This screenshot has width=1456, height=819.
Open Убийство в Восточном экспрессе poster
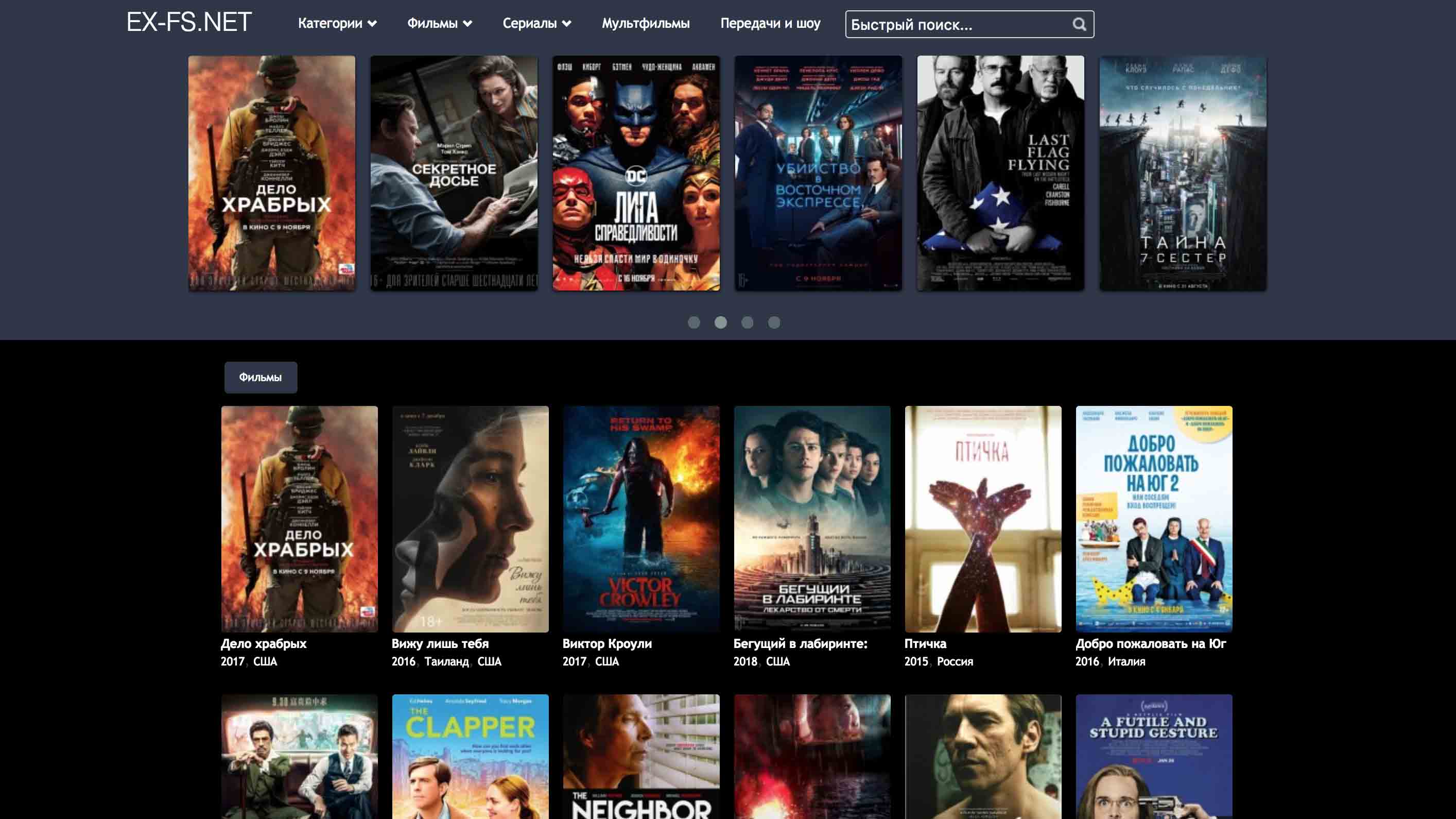819,173
